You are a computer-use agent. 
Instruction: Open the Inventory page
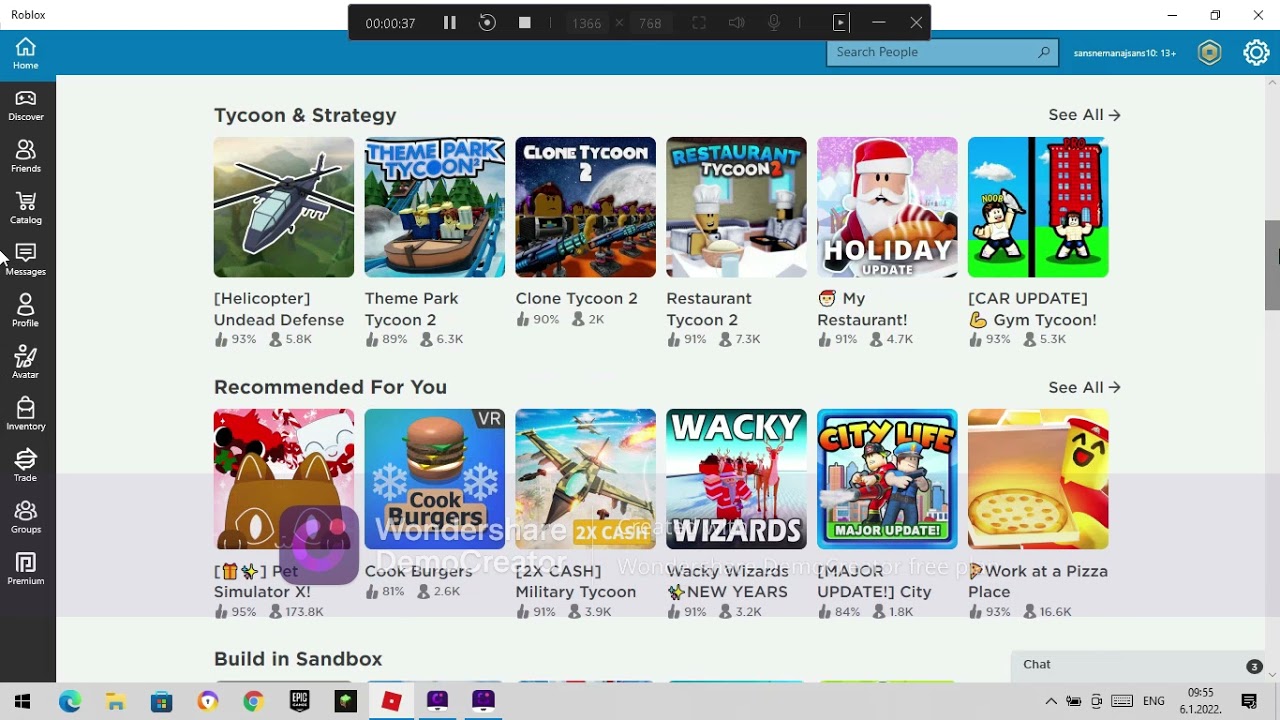(x=26, y=414)
